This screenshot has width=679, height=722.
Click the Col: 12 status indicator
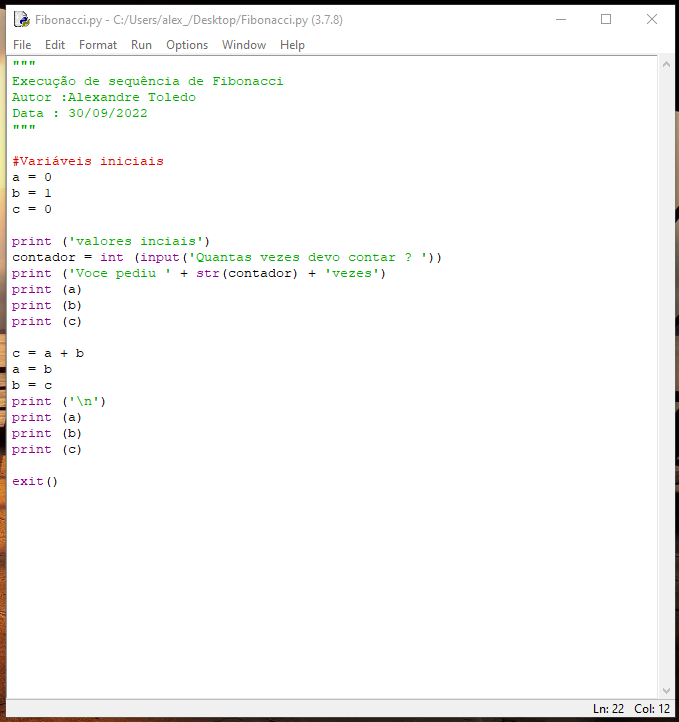(652, 709)
